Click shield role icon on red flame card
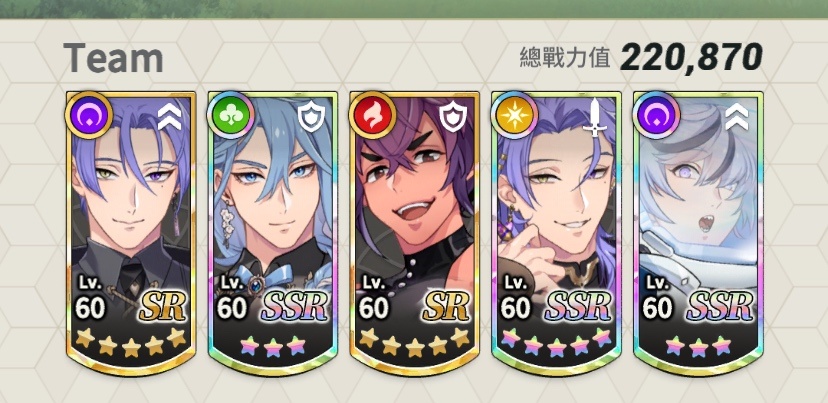 [x=453, y=117]
